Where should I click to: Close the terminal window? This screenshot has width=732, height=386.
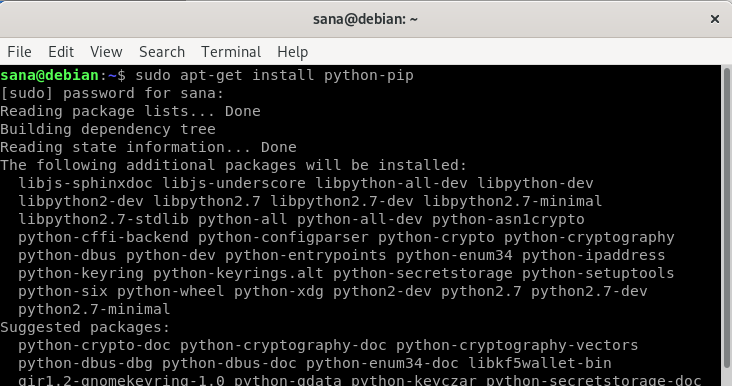715,19
